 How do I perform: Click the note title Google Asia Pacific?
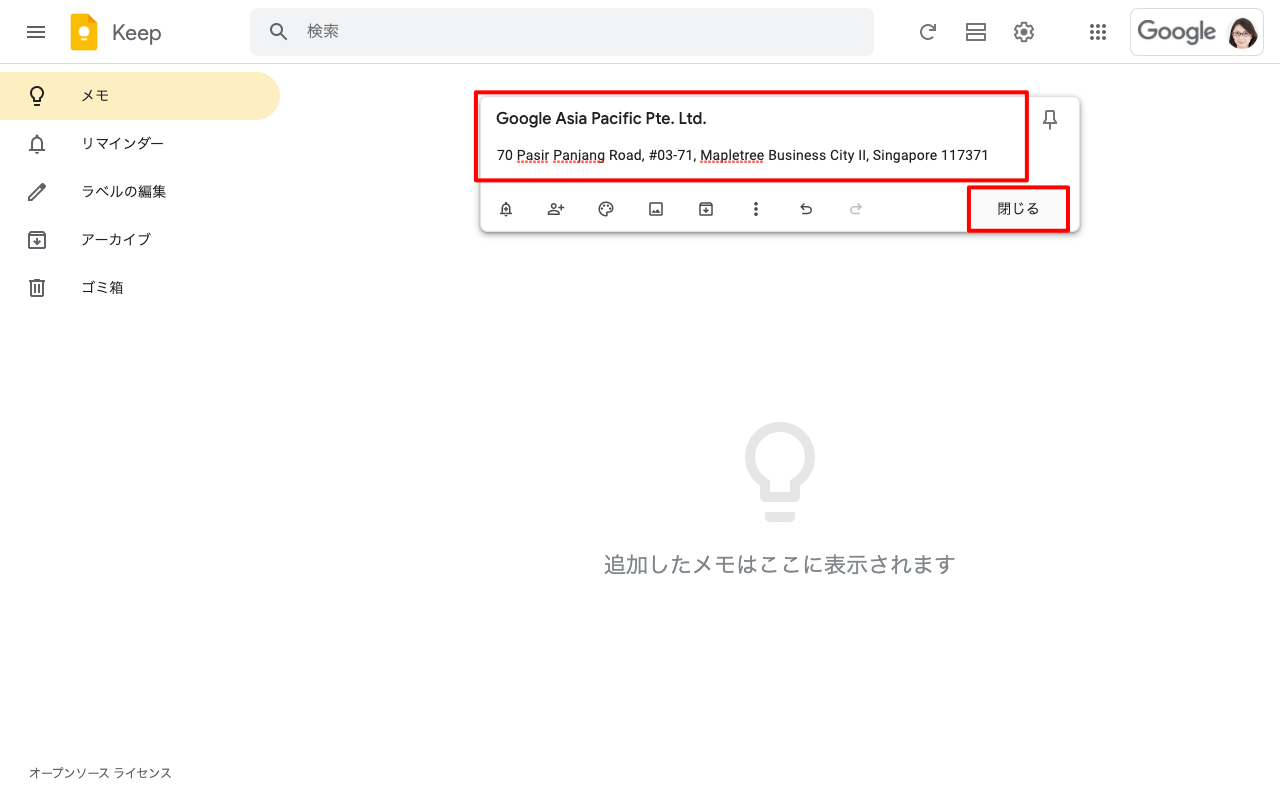point(601,119)
